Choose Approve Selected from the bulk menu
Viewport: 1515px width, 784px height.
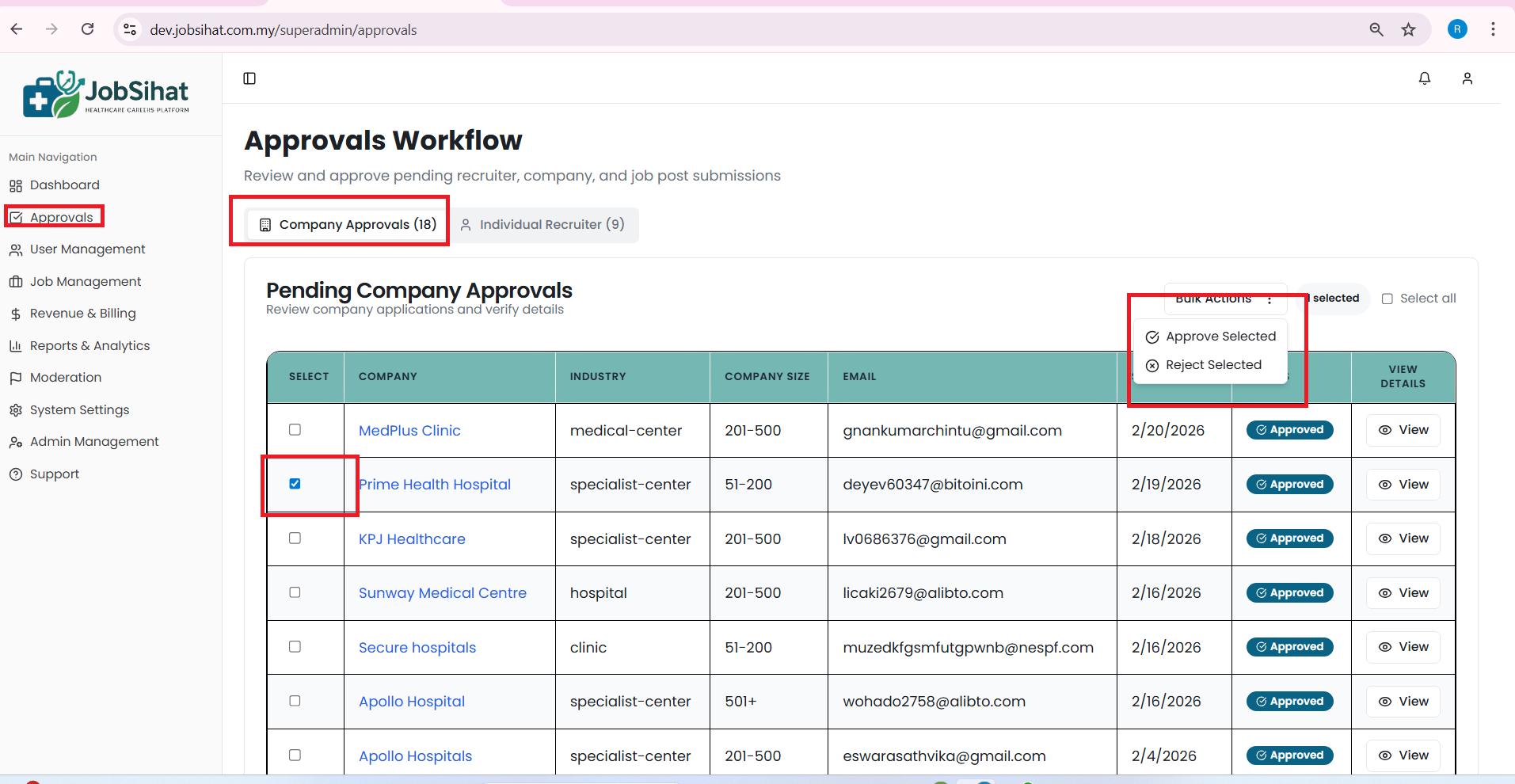tap(1211, 337)
